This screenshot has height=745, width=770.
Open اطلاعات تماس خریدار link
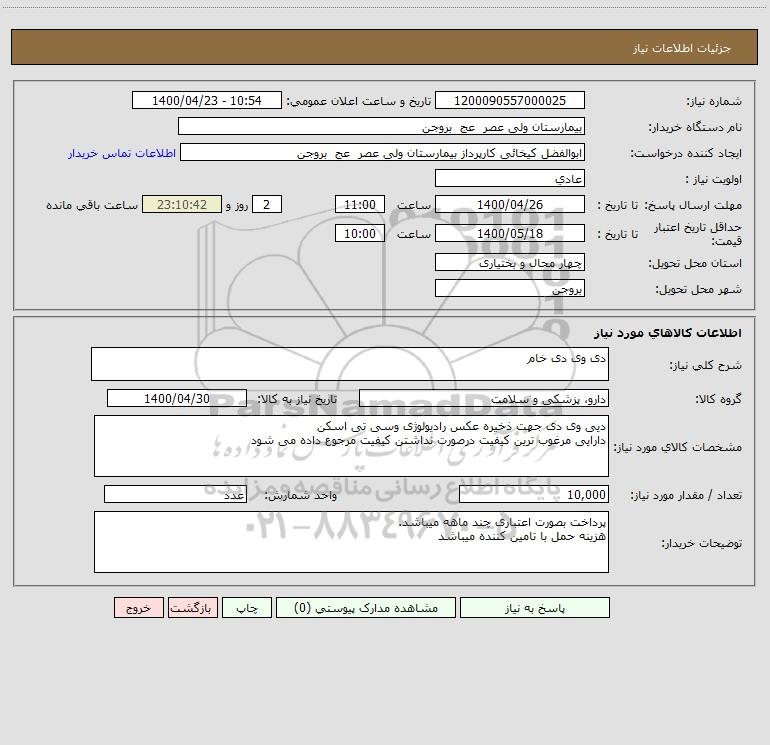coord(122,153)
